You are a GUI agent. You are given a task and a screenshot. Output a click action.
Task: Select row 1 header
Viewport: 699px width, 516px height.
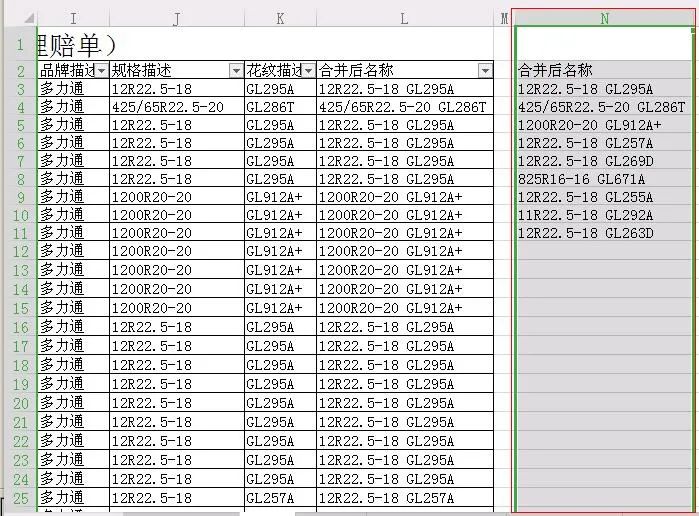coord(21,44)
